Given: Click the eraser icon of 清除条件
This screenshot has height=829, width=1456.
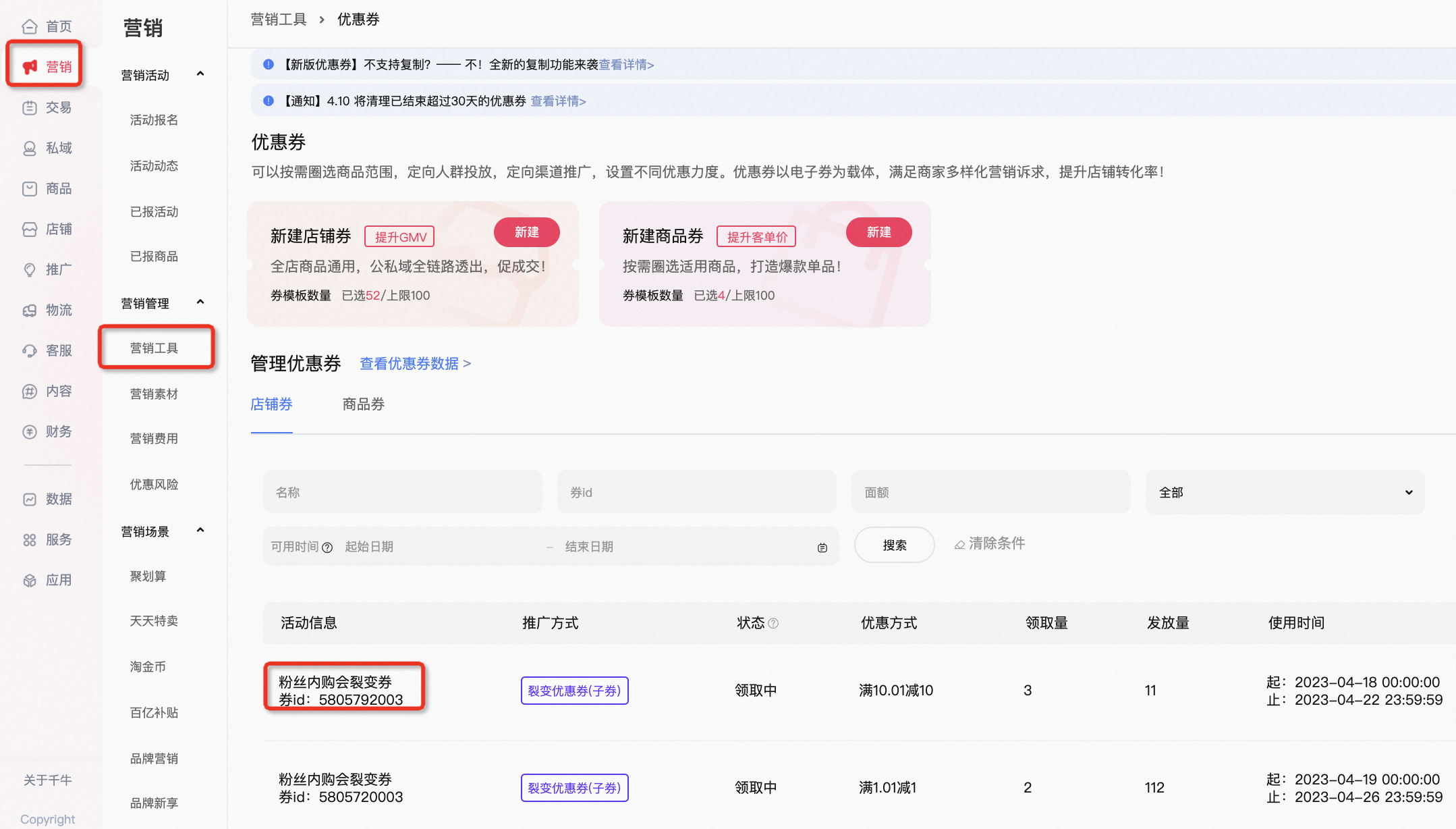Looking at the screenshot, I should click(959, 545).
